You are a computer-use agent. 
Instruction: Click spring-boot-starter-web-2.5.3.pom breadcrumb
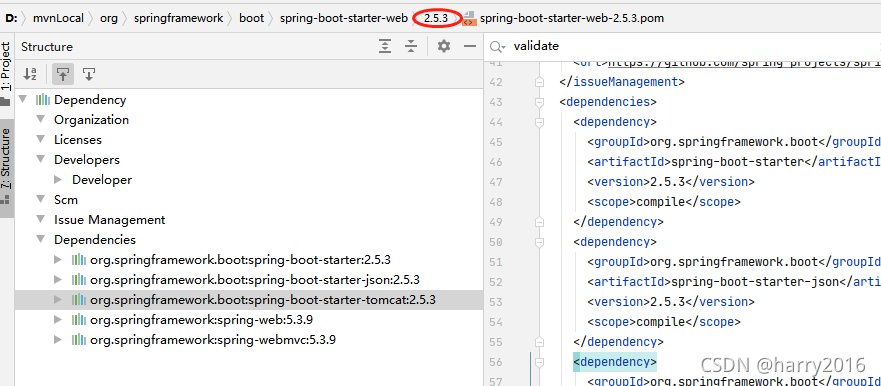(572, 18)
